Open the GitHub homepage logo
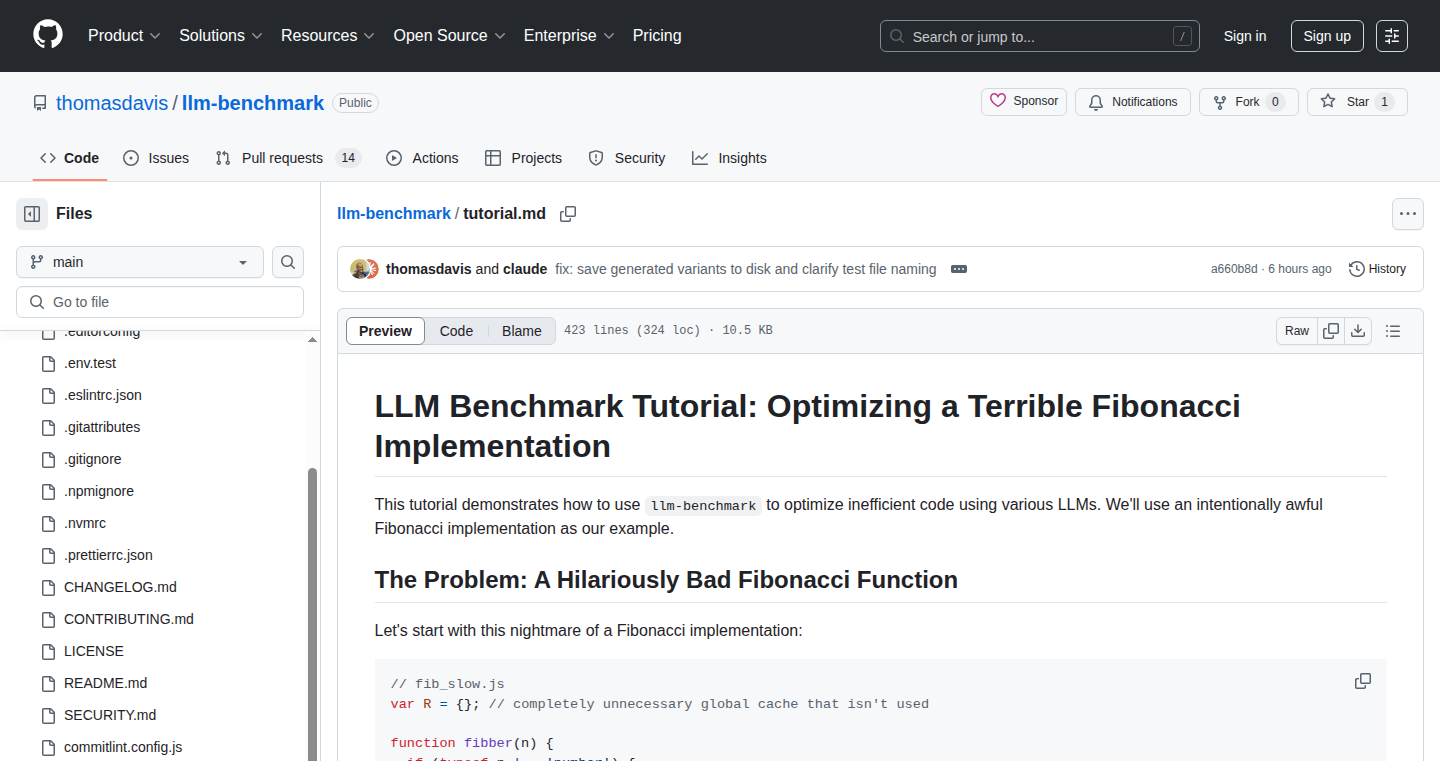Viewport: 1440px width, 761px height. coord(48,35)
